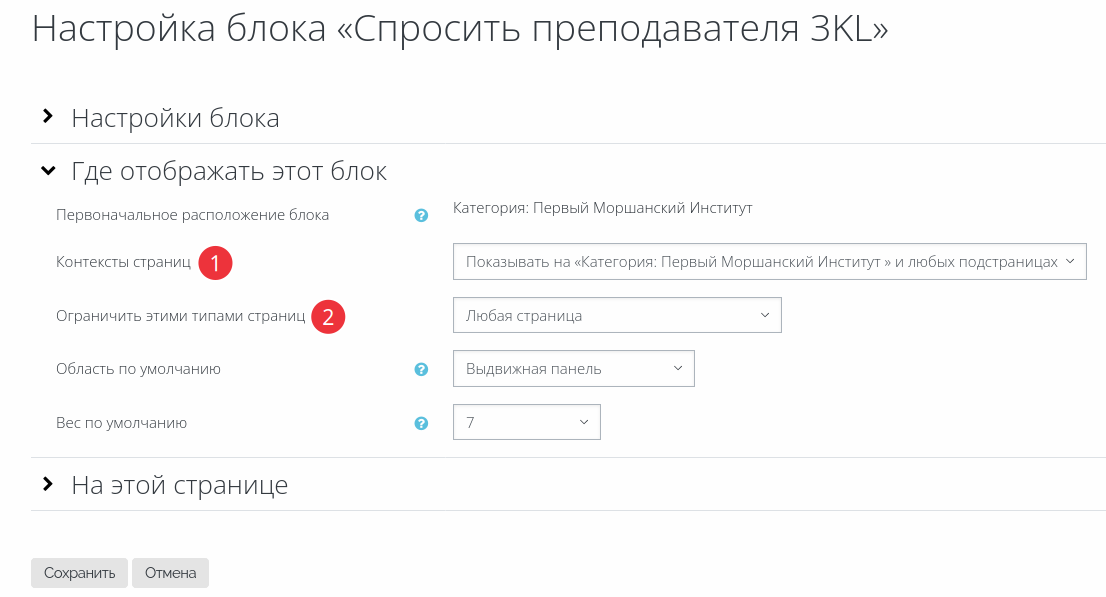The image size is (1106, 597).
Task: Click the На этой странице section heading
Action: click(180, 486)
